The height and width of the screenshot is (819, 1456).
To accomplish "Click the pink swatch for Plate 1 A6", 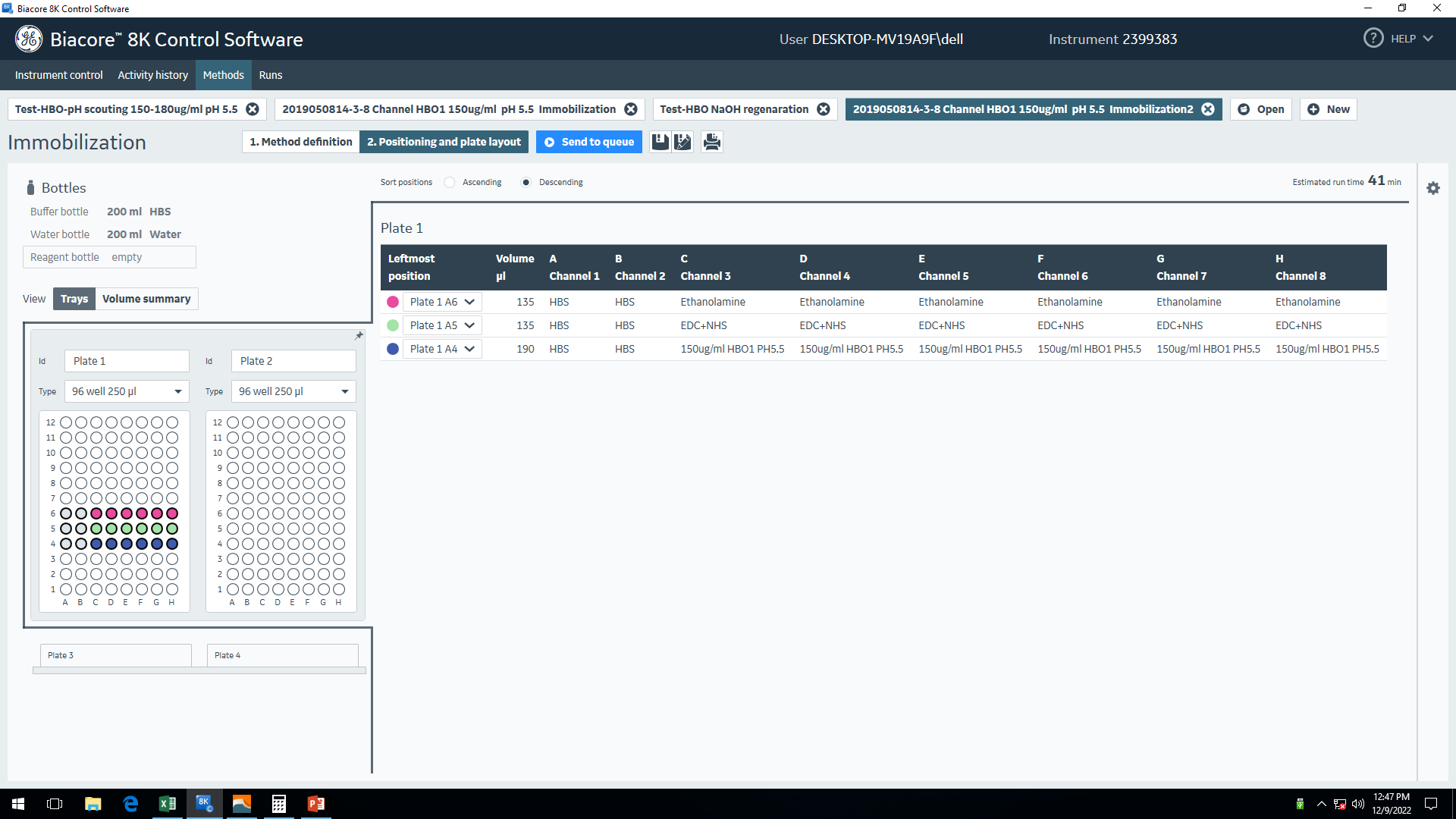I will [x=393, y=302].
